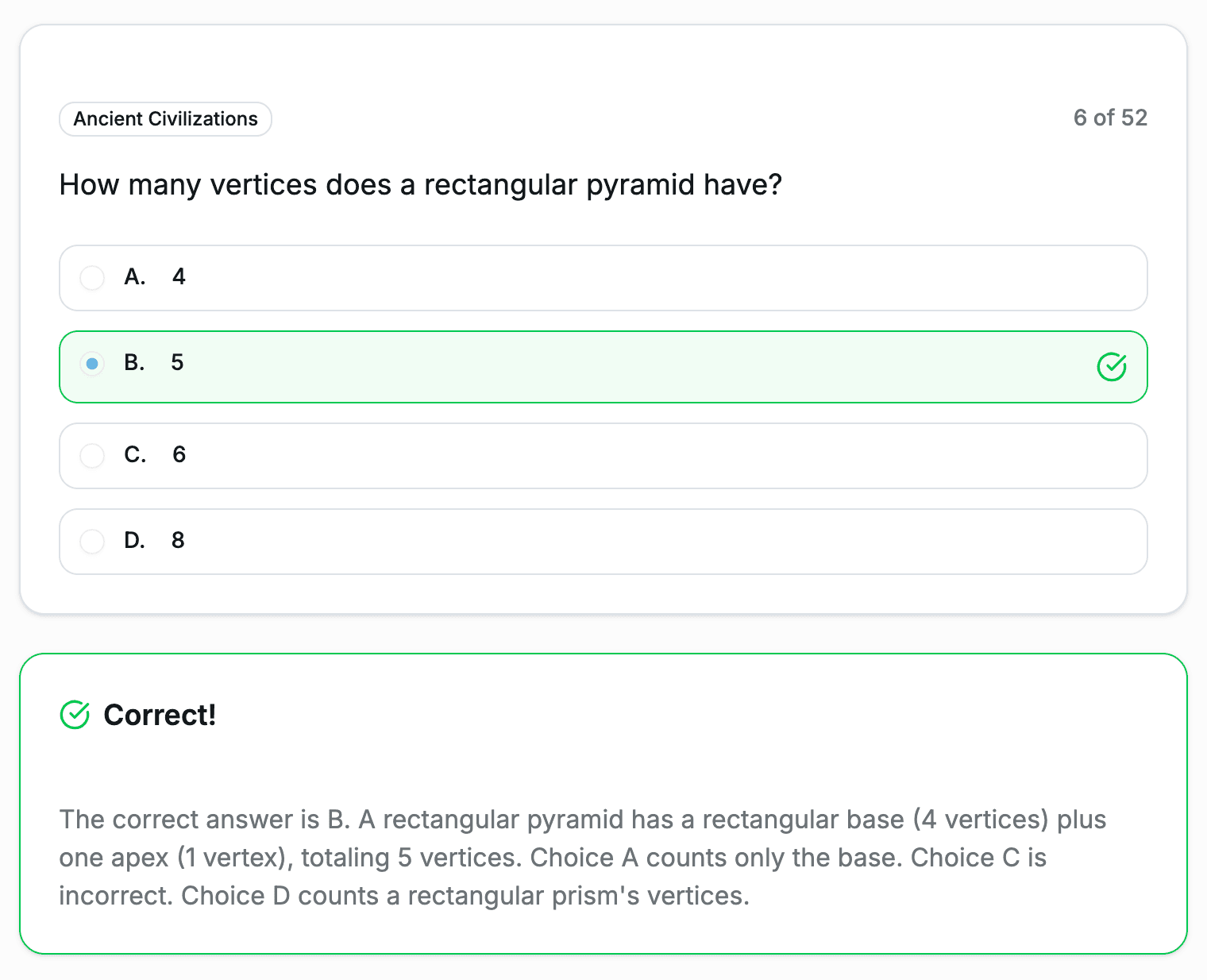
Task: Click the Ancient Civilizations category badge
Action: click(x=165, y=118)
